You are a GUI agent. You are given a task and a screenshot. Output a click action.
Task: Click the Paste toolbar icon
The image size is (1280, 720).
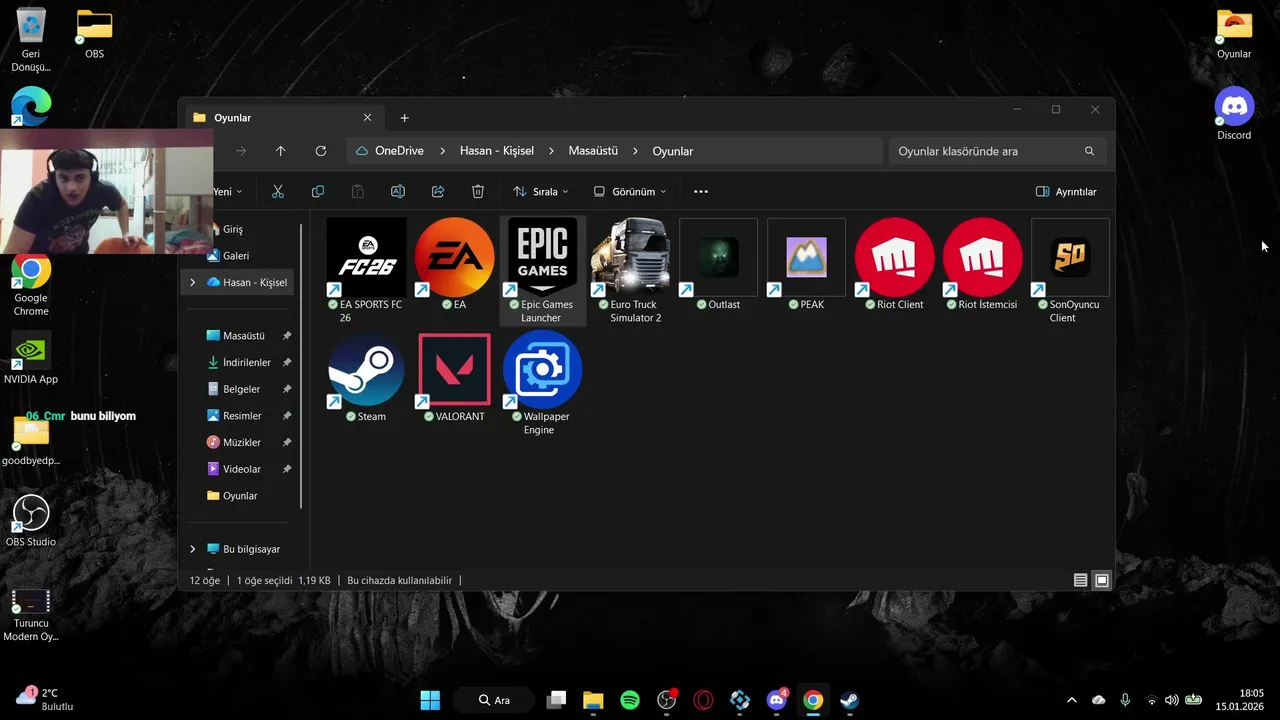[358, 191]
